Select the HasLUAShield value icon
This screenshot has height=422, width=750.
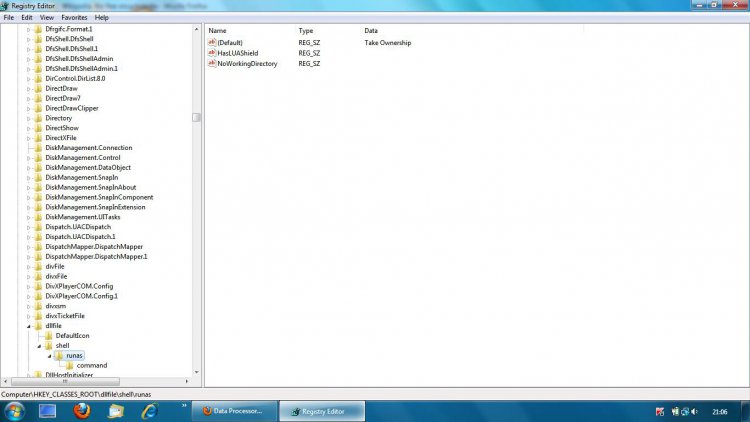[x=212, y=53]
